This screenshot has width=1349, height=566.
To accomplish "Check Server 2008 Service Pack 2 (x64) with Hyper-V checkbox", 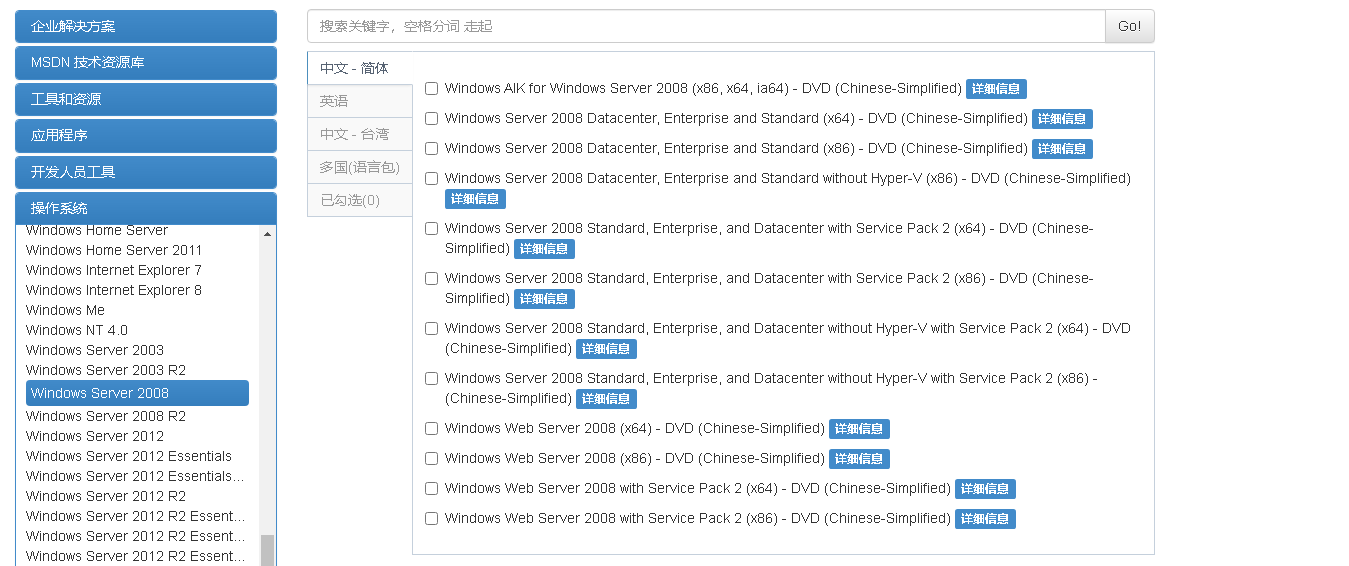I will [x=432, y=229].
